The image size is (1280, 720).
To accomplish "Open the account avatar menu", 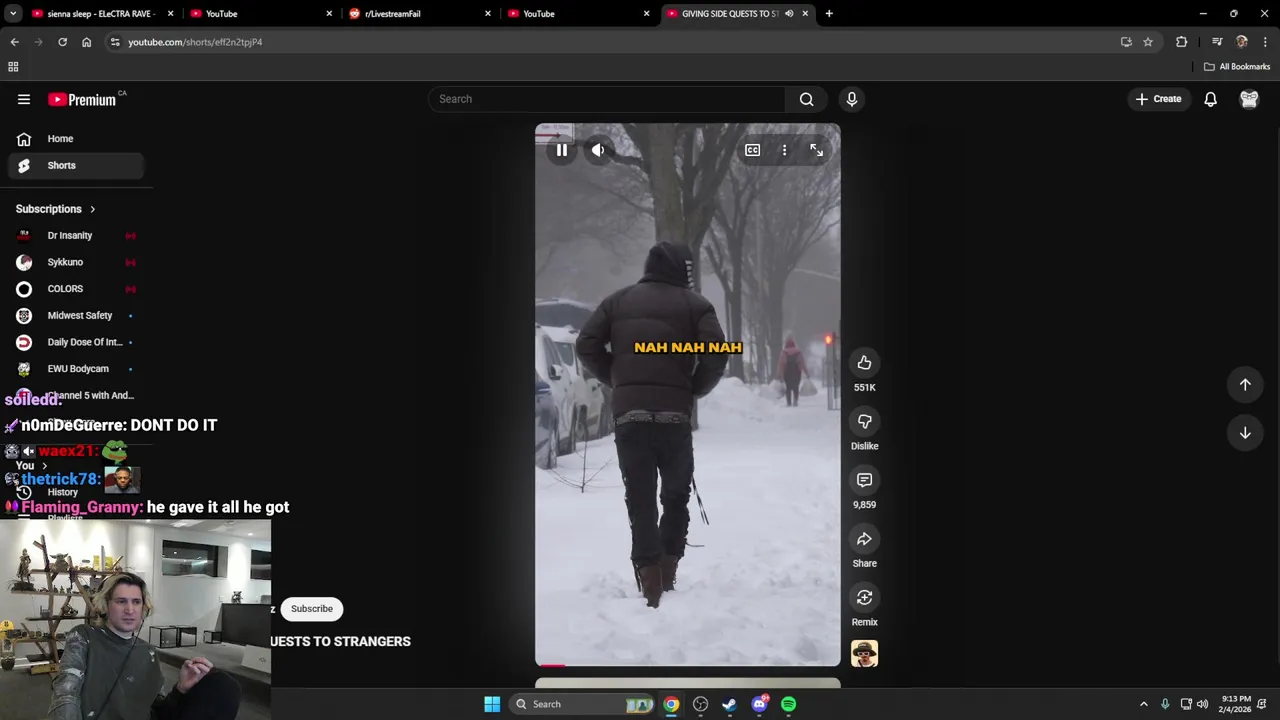I will tap(1249, 99).
